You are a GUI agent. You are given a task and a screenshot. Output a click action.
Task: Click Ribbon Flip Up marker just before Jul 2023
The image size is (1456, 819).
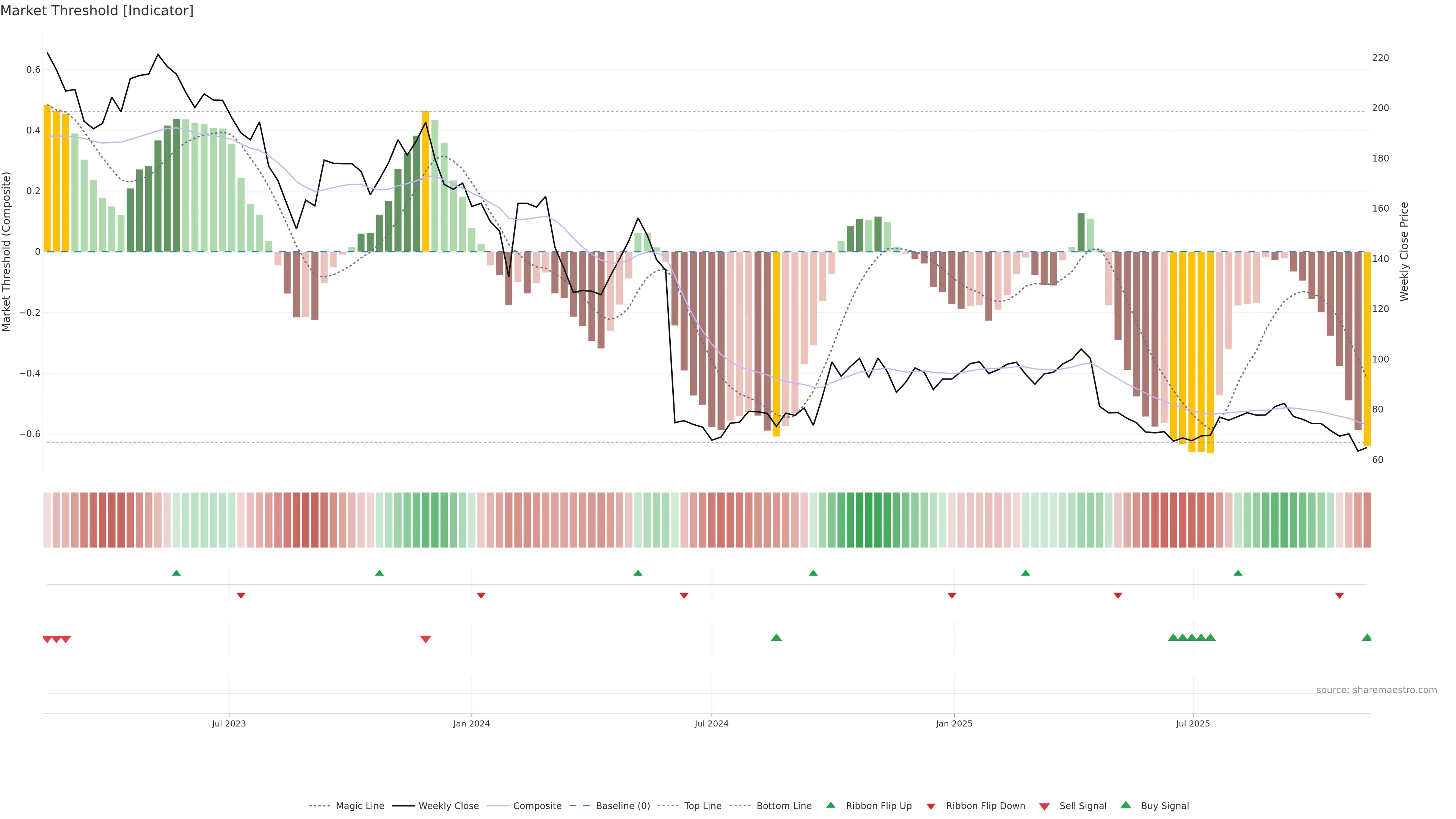(176, 573)
